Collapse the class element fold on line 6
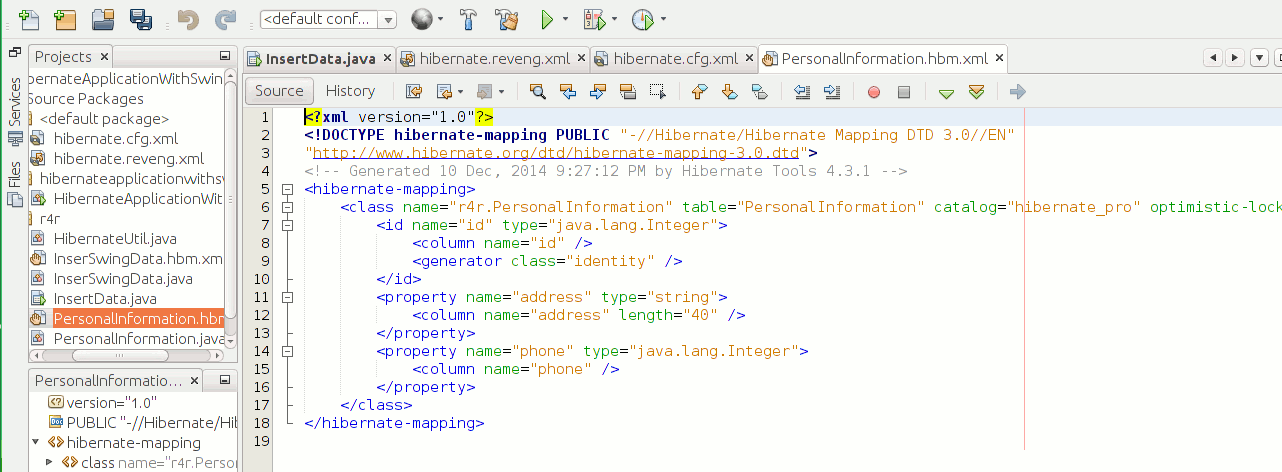Screen dimensions: 1282x472 [287, 207]
